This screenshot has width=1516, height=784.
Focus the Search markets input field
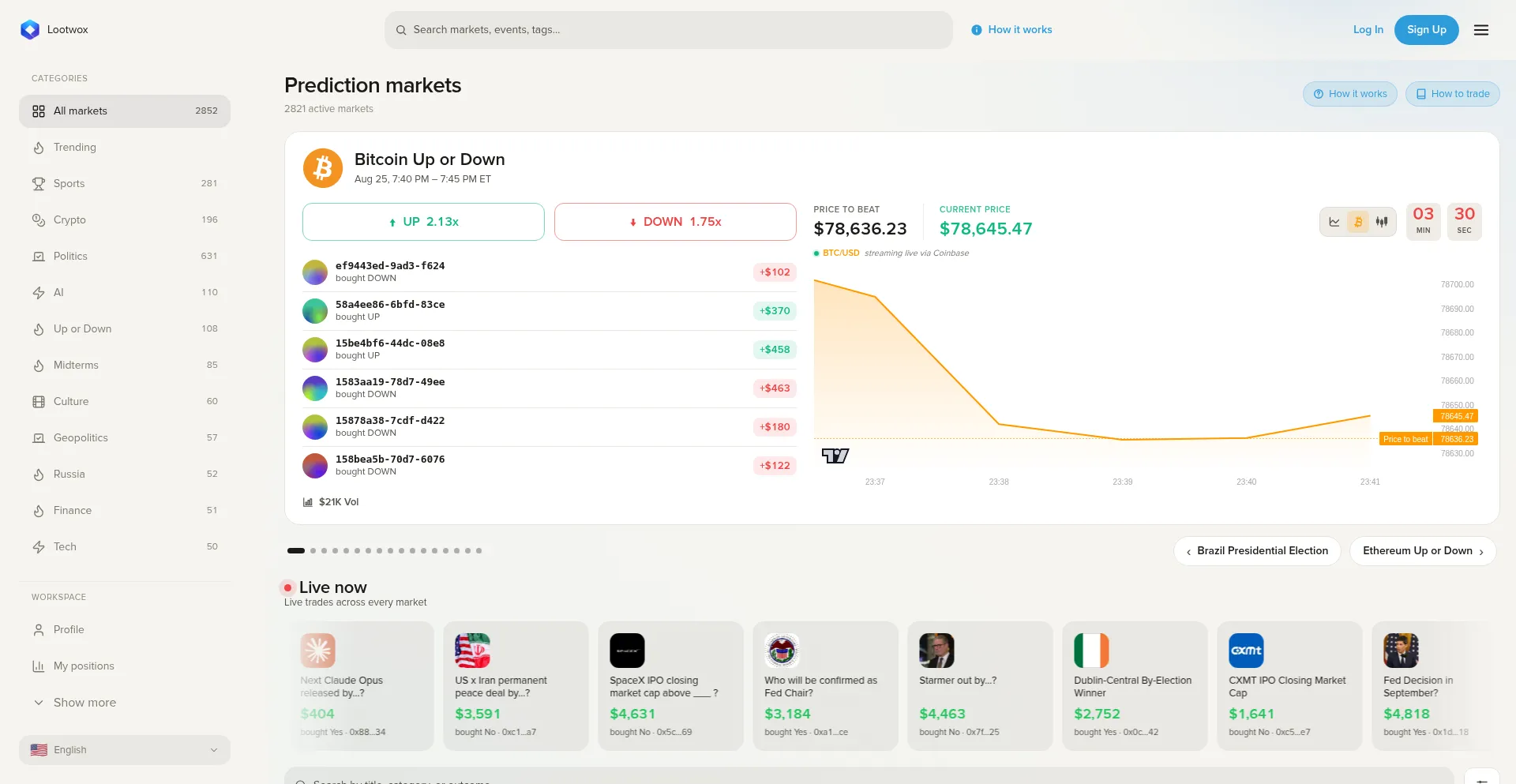[x=669, y=30]
